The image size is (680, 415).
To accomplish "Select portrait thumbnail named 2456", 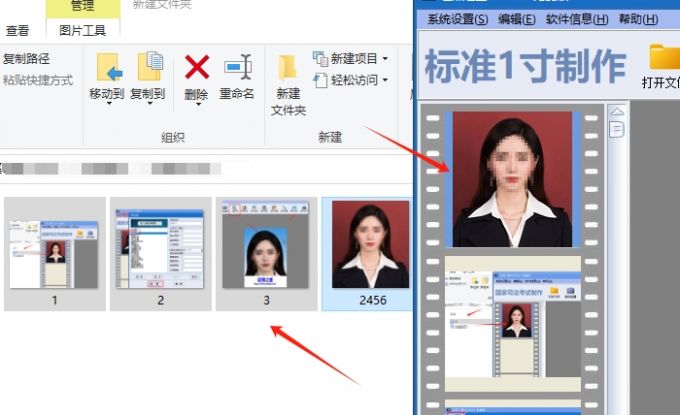I will point(370,244).
